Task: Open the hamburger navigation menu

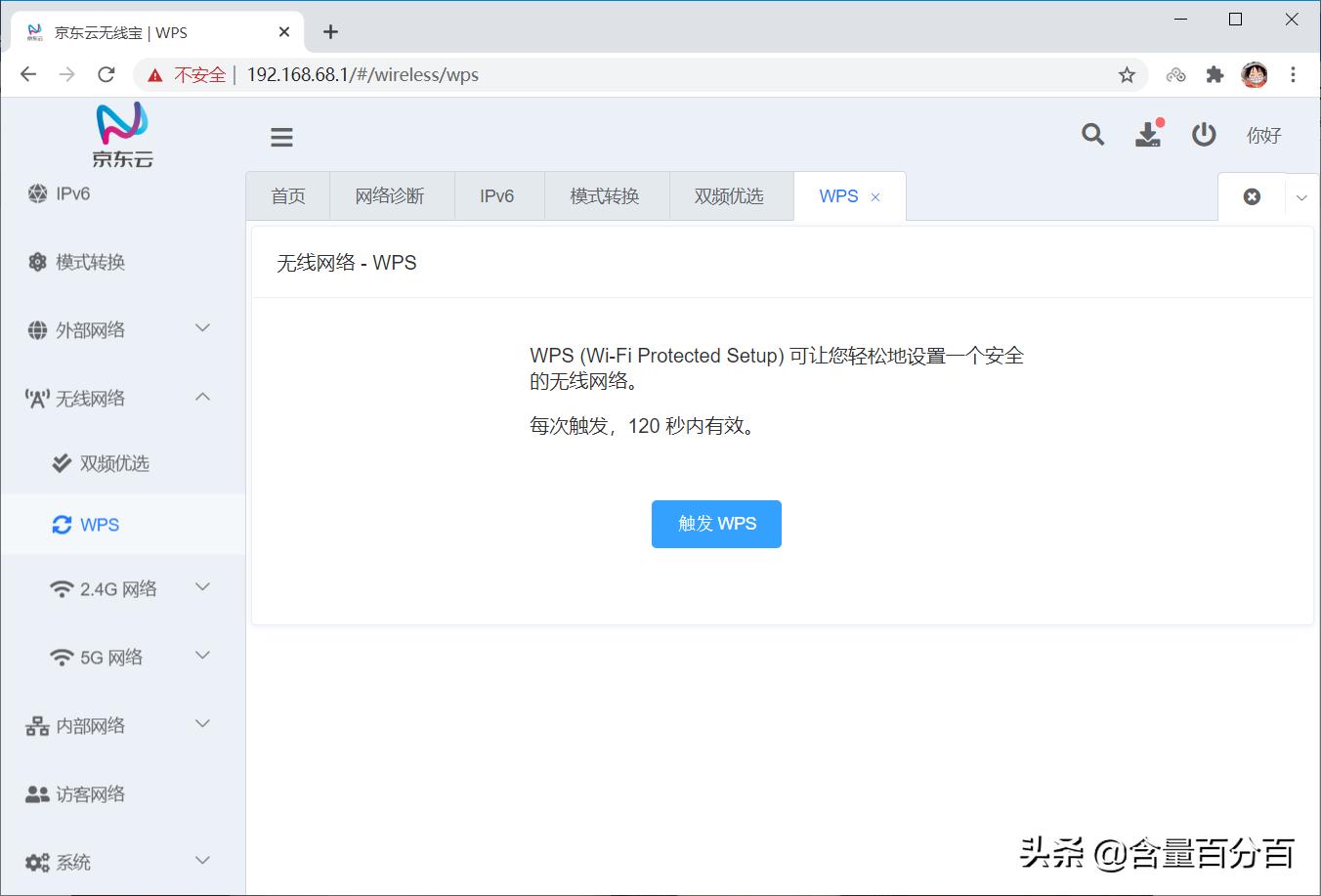Action: click(x=281, y=137)
